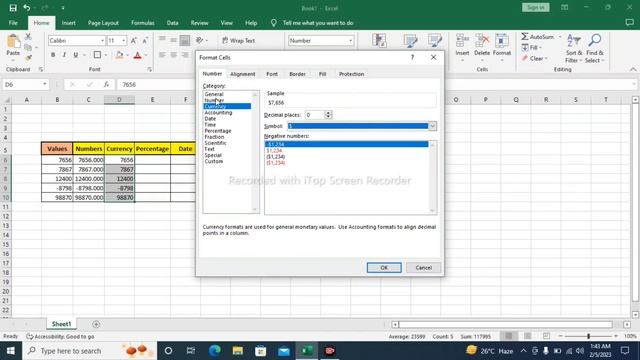Toggle Bold formatting
The height and width of the screenshot is (360, 640).
click(x=53, y=55)
